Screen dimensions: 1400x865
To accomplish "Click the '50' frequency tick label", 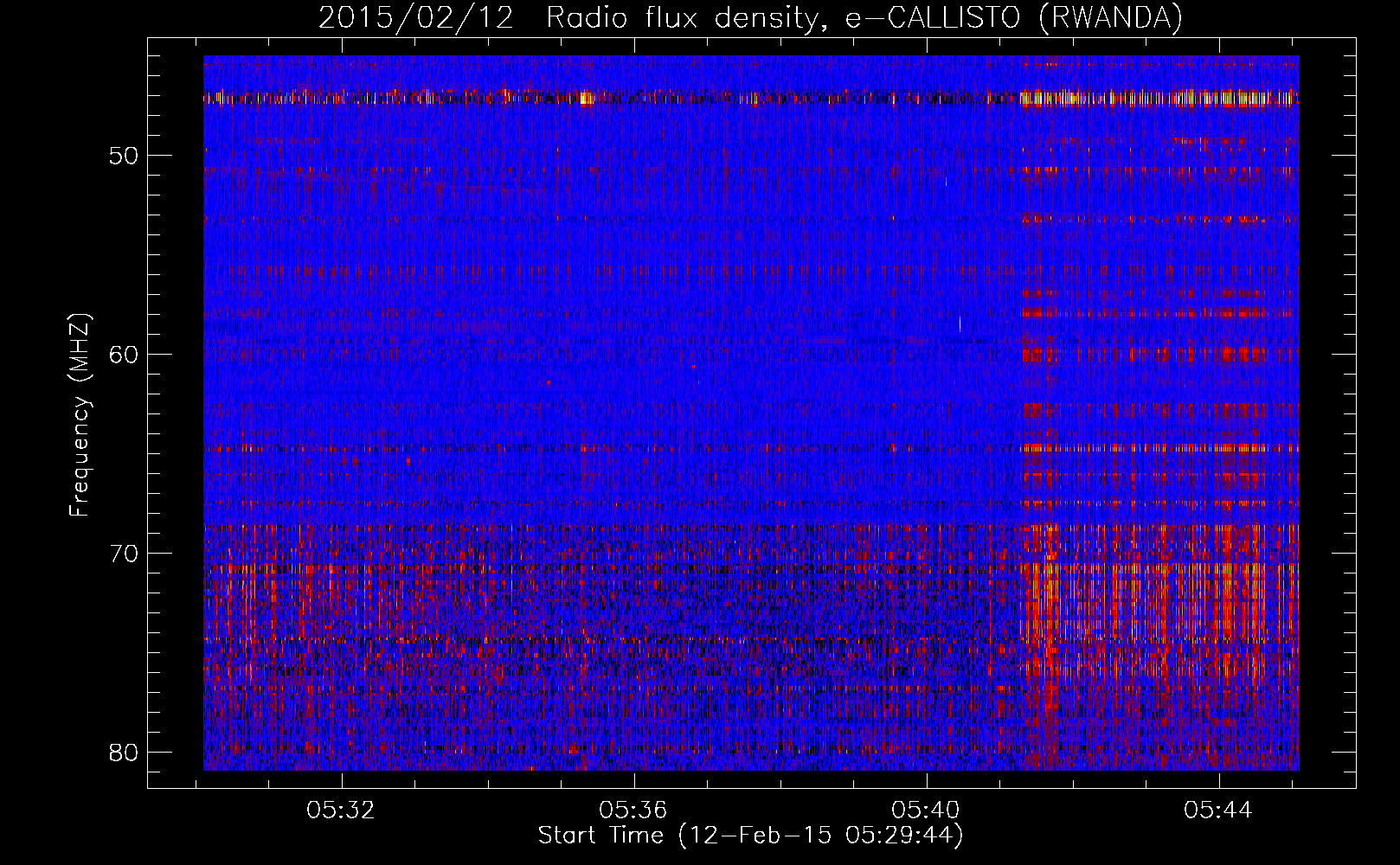I will point(125,156).
